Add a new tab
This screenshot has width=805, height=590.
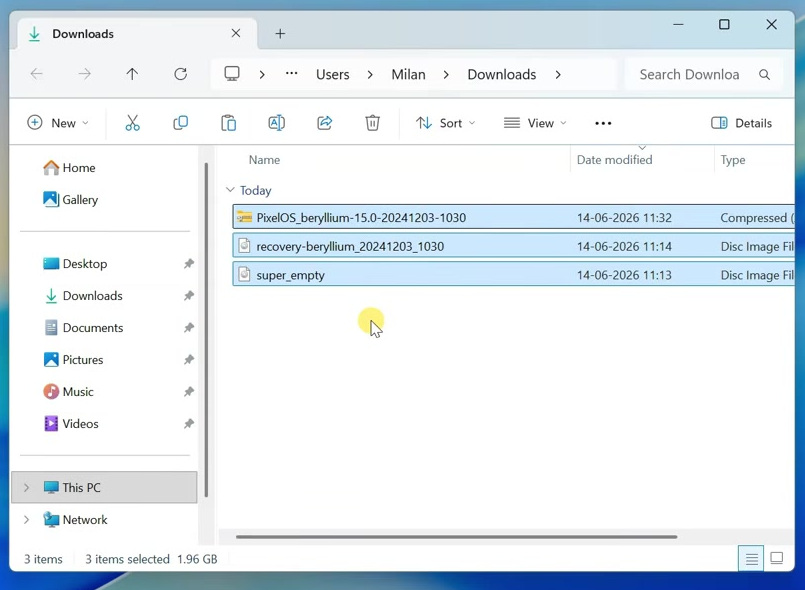pos(280,34)
